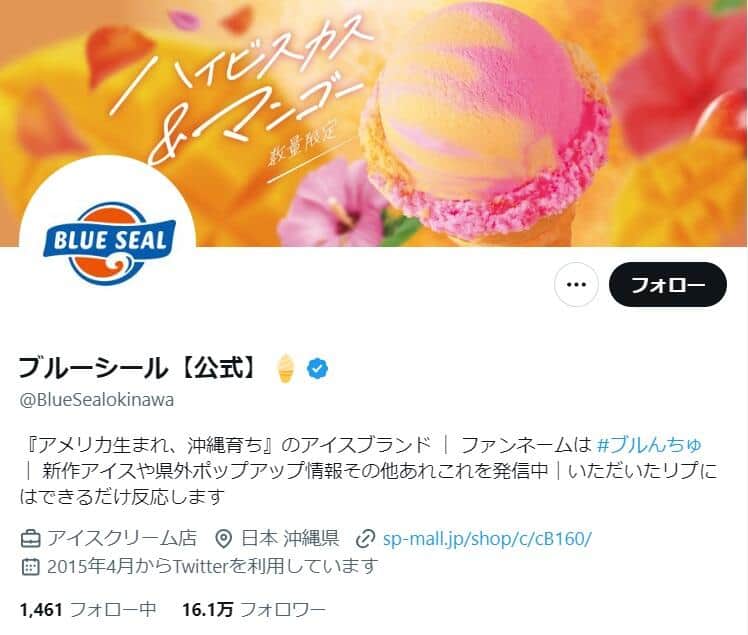Click the calendar joined-date icon

click(x=31, y=566)
